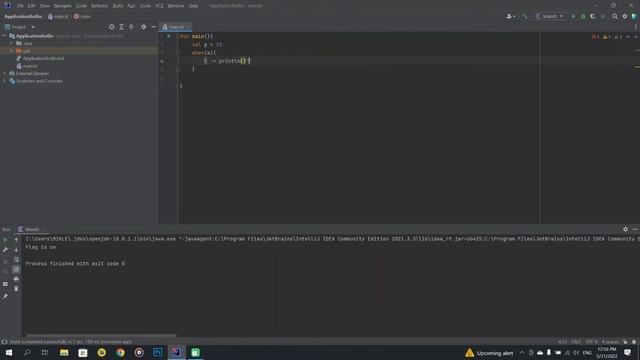Viewport: 640px width, 360px height.
Task: Click Up the stack trace arrow
Action: (16, 240)
